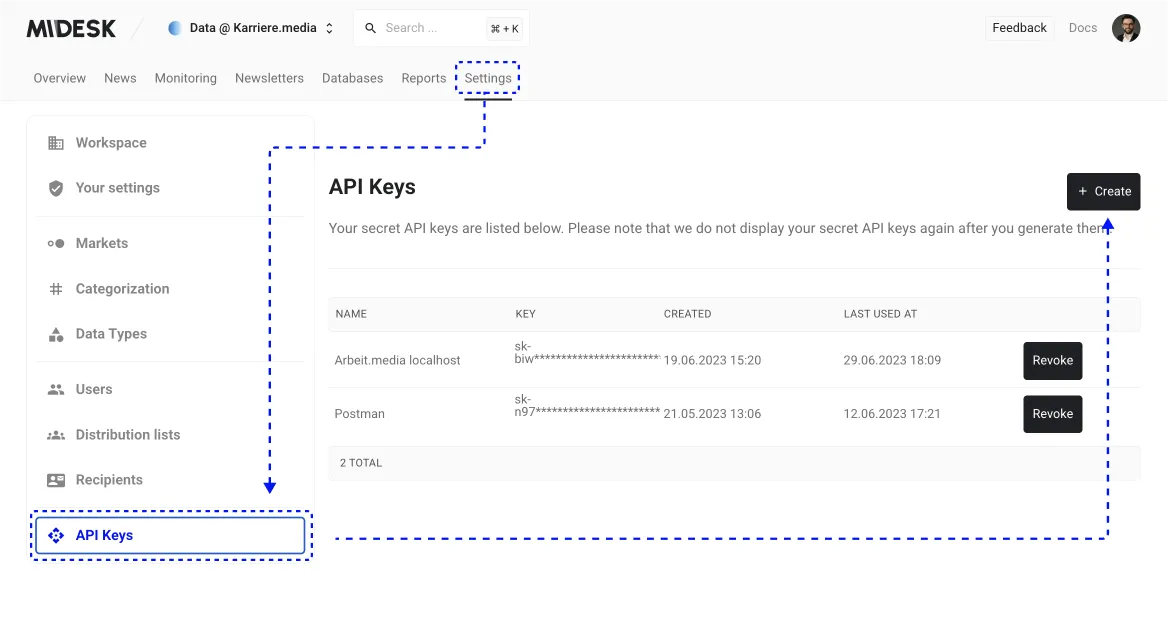
Task: Revoke the Postman API key
Action: pyautogui.click(x=1052, y=414)
